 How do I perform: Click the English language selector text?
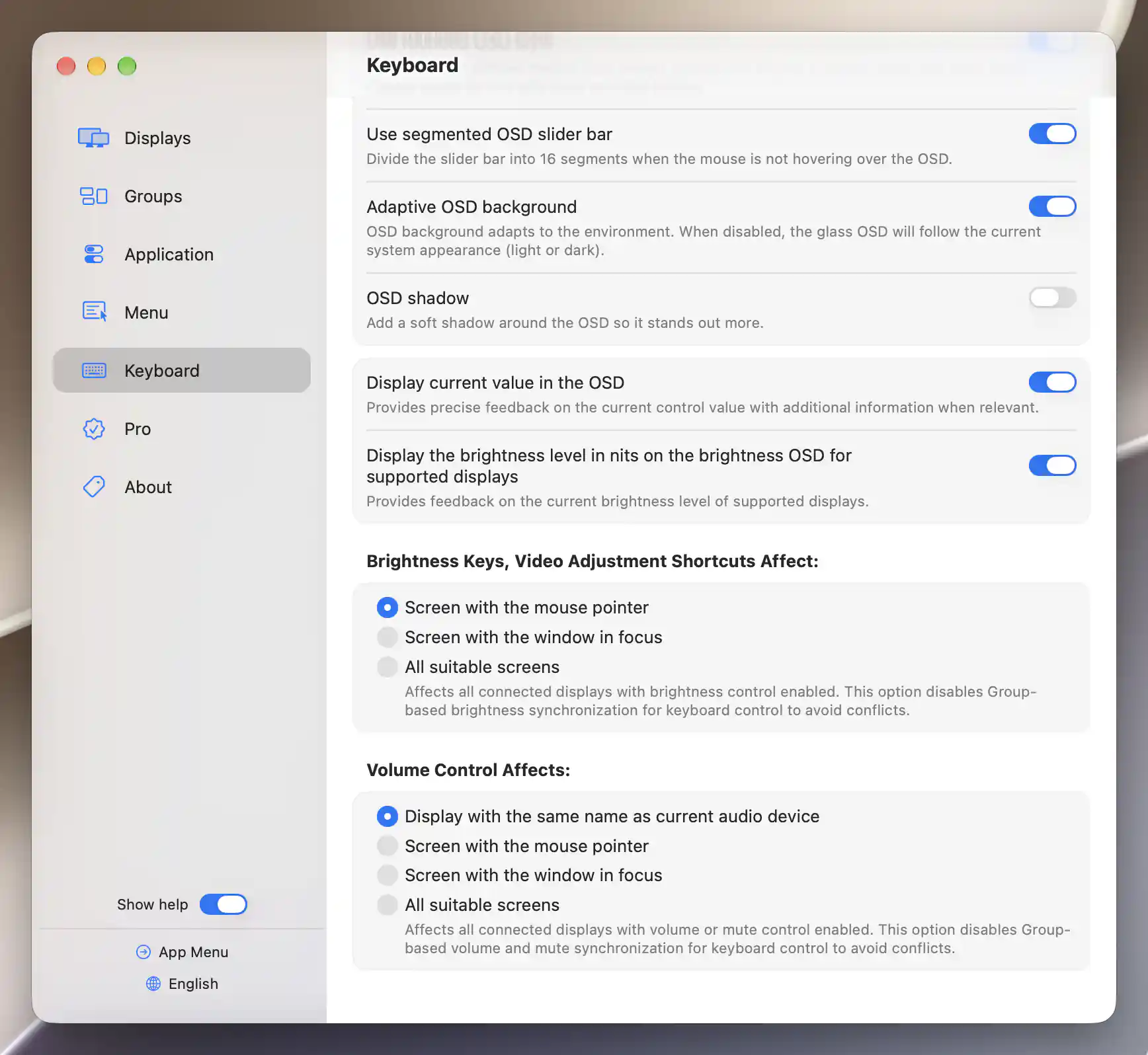[x=193, y=984]
